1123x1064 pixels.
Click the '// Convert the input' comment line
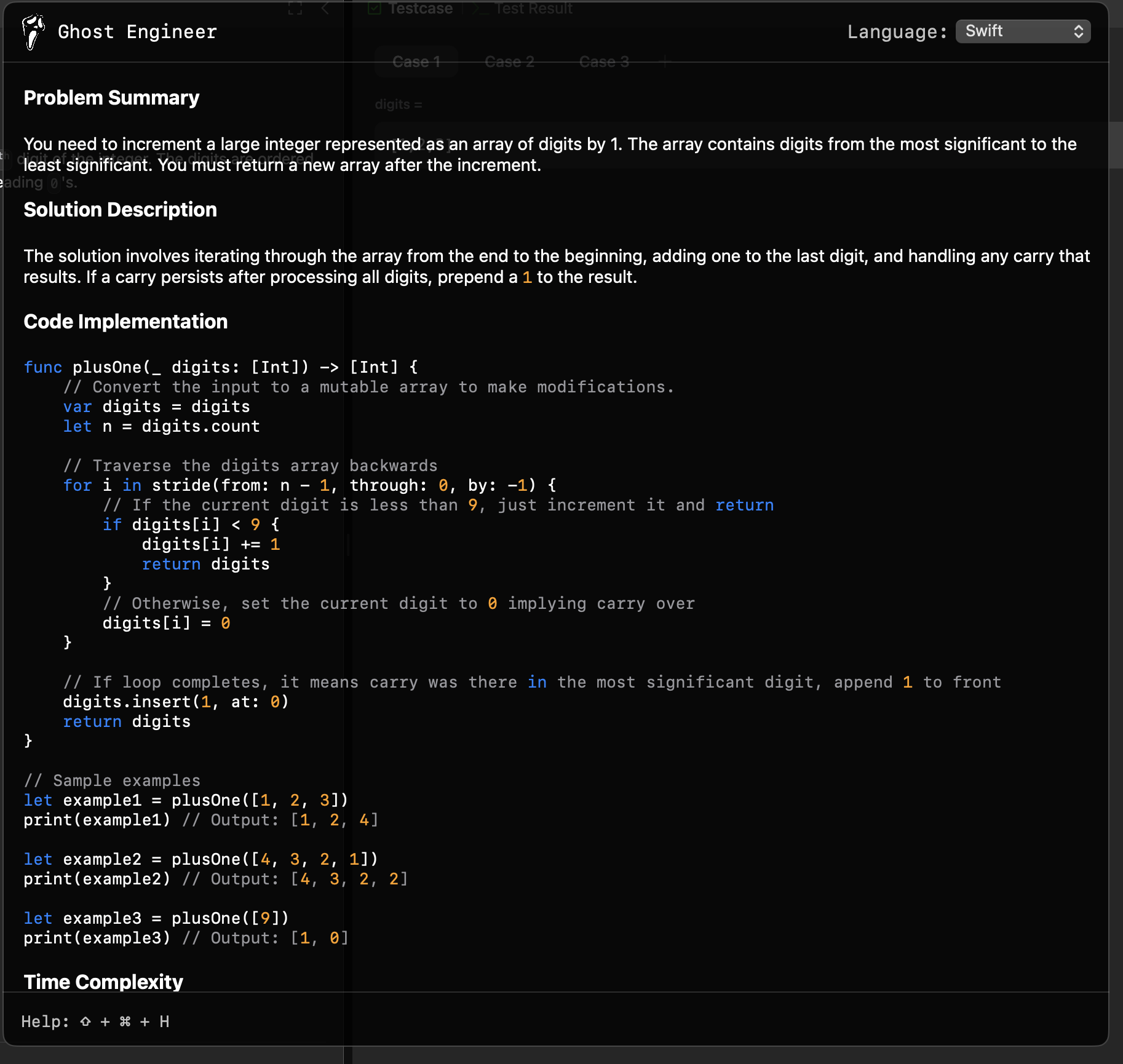coord(369,387)
